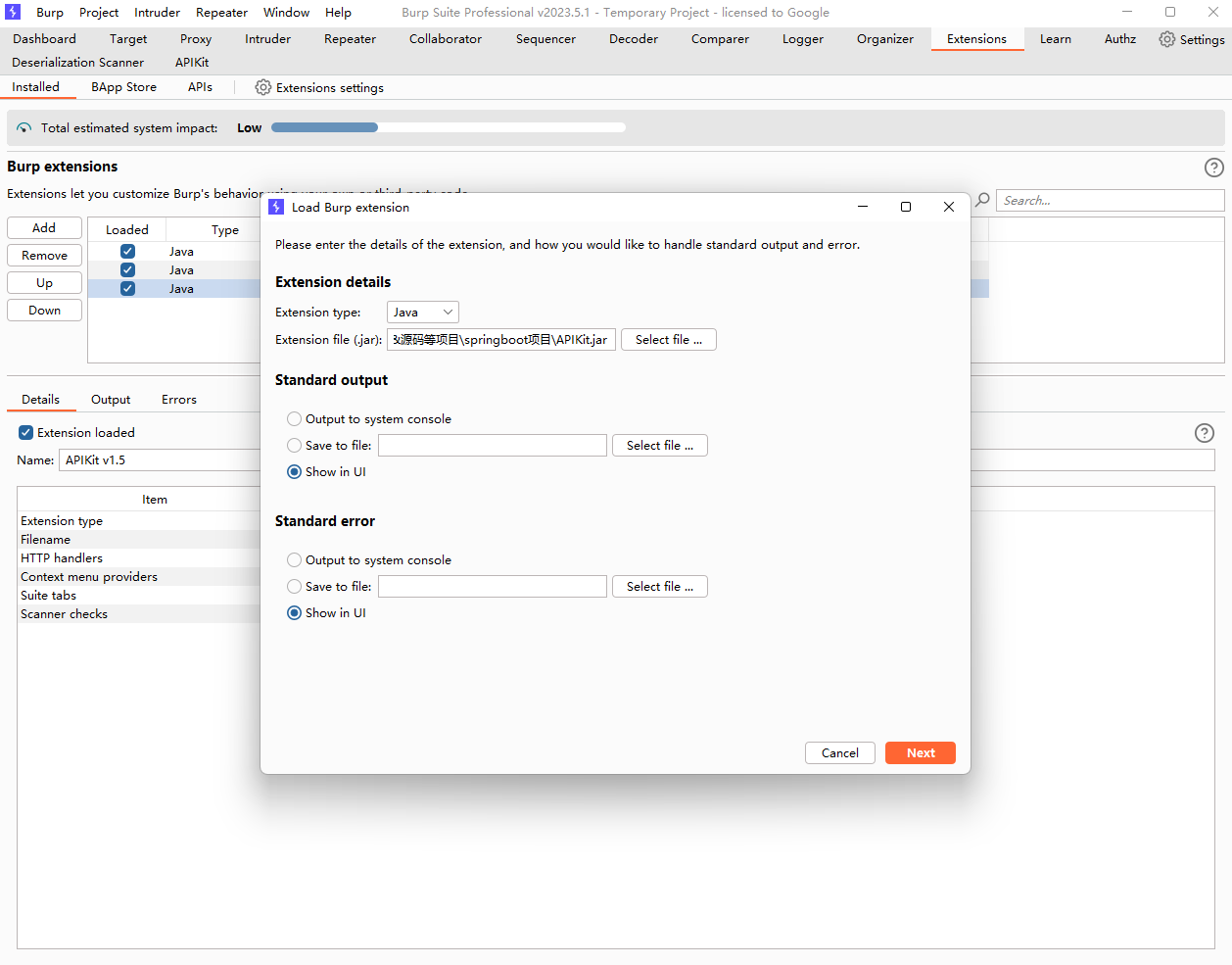
Task: Switch to the Logger tab
Action: tap(803, 39)
